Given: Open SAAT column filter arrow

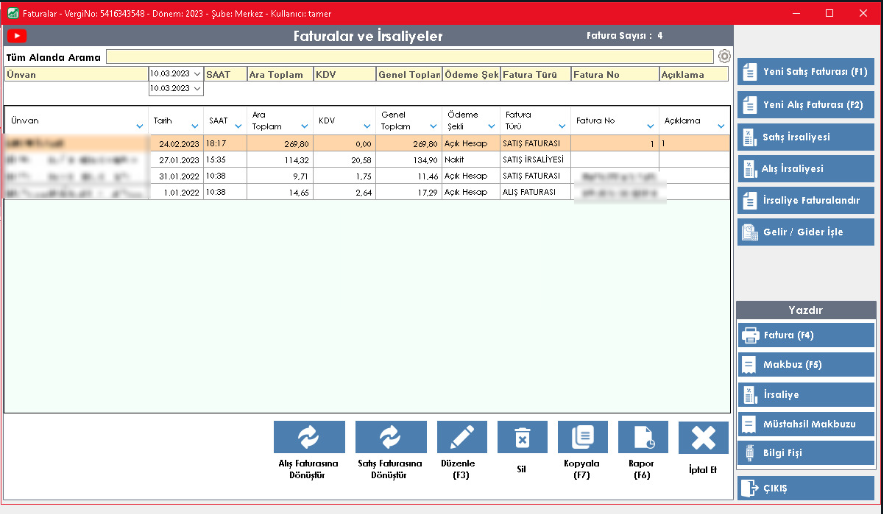Looking at the screenshot, I should pos(238,126).
